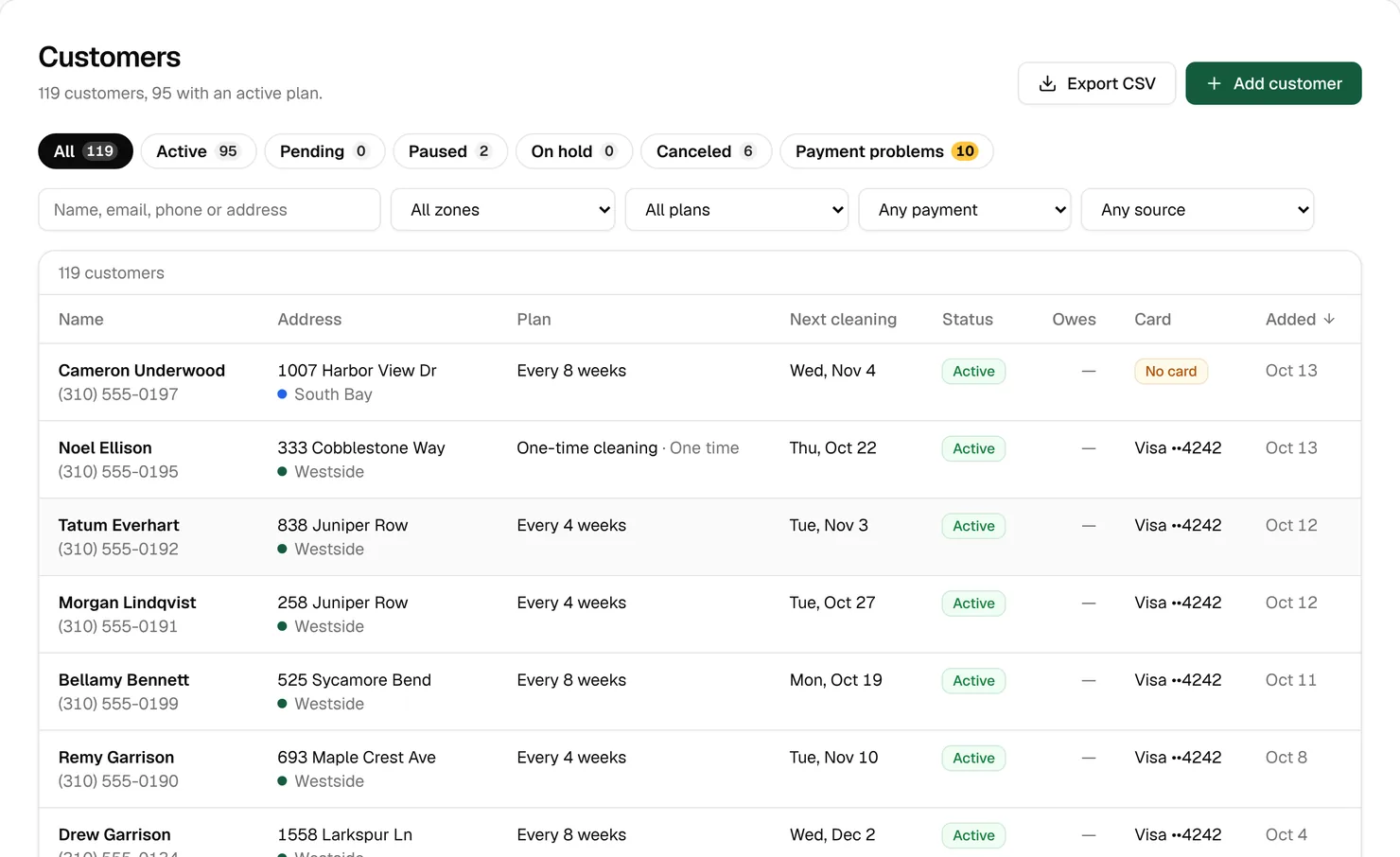Click the phone number (310) 555-0192
The height and width of the screenshot is (857, 1400).
(x=118, y=550)
